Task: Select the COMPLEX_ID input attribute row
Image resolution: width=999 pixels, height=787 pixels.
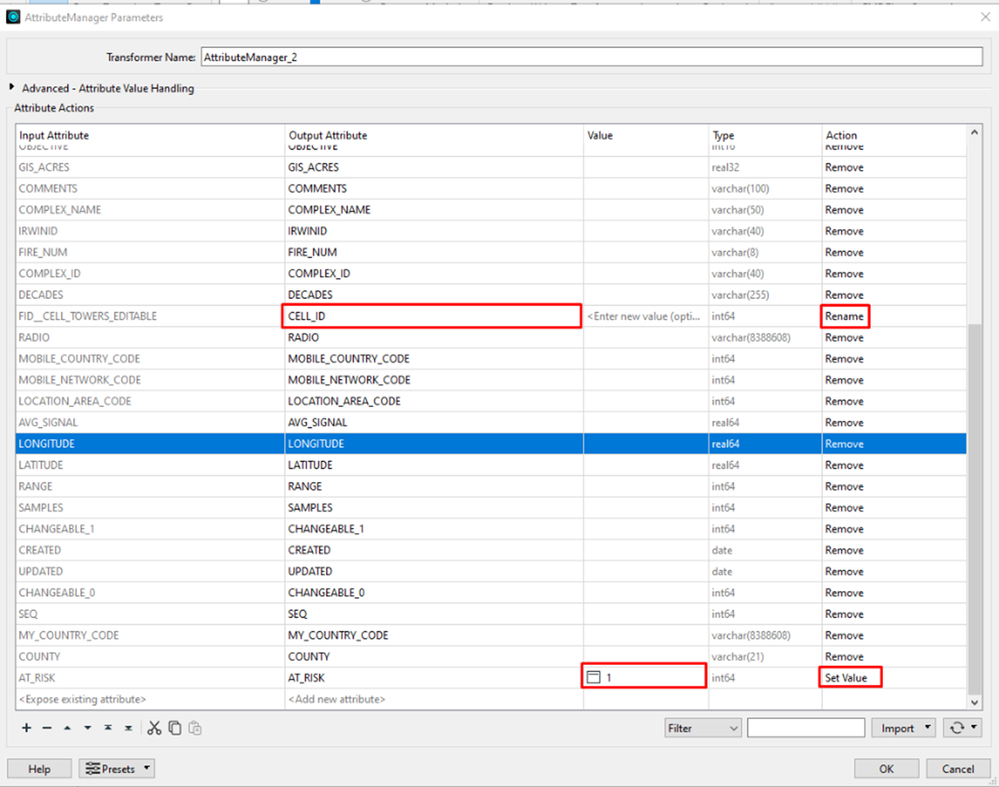Action: (150, 273)
